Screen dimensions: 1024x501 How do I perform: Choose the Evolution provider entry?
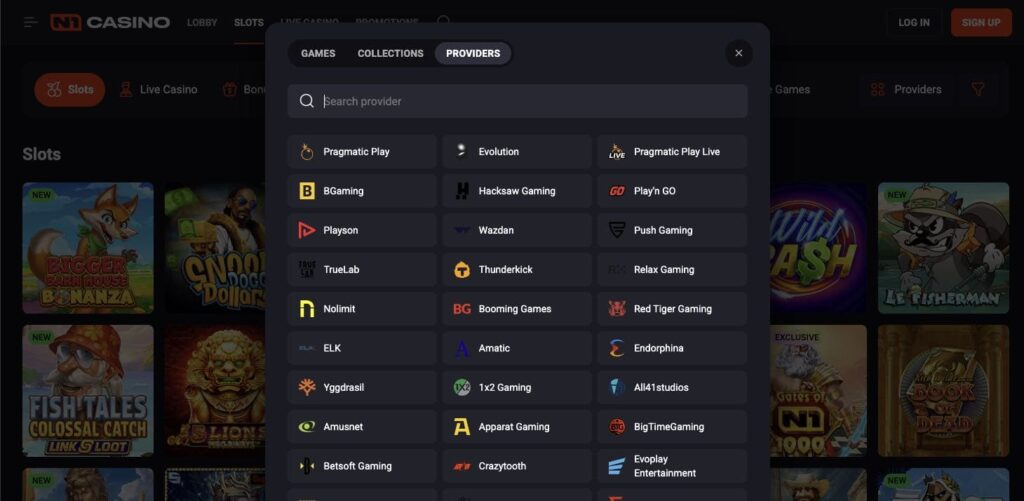[517, 152]
